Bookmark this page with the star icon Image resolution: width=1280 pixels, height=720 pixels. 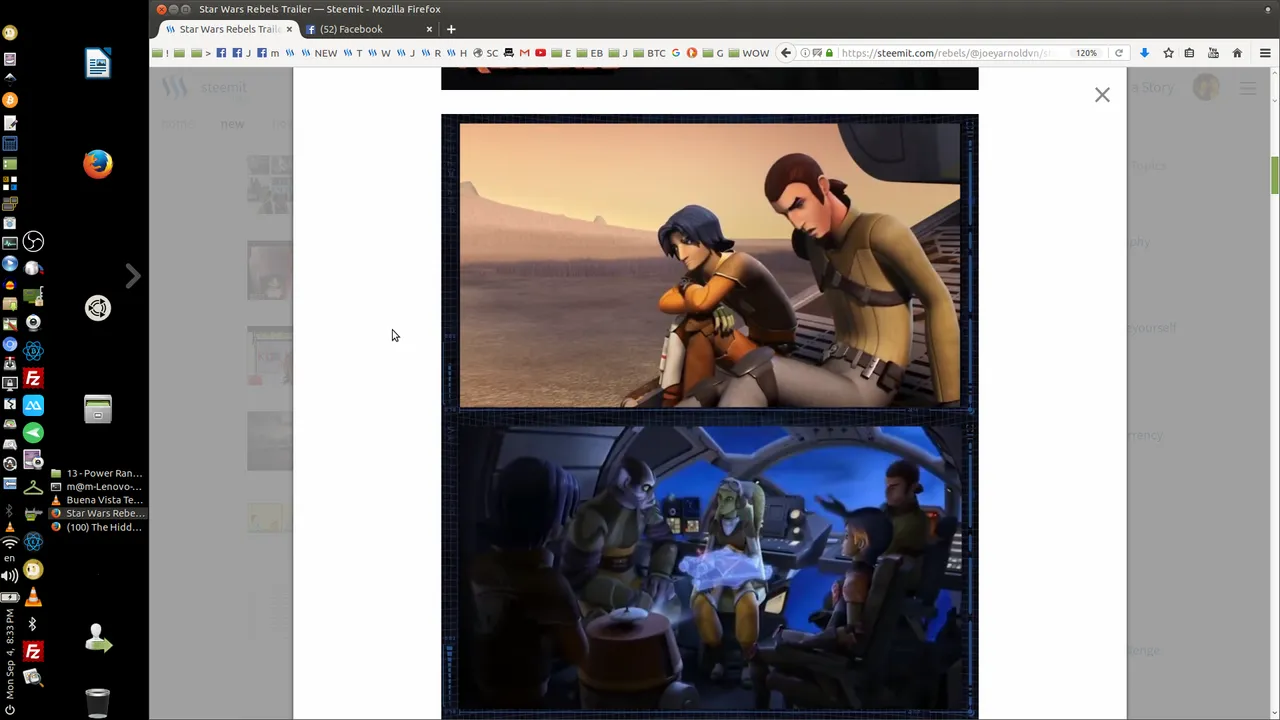(x=1168, y=53)
